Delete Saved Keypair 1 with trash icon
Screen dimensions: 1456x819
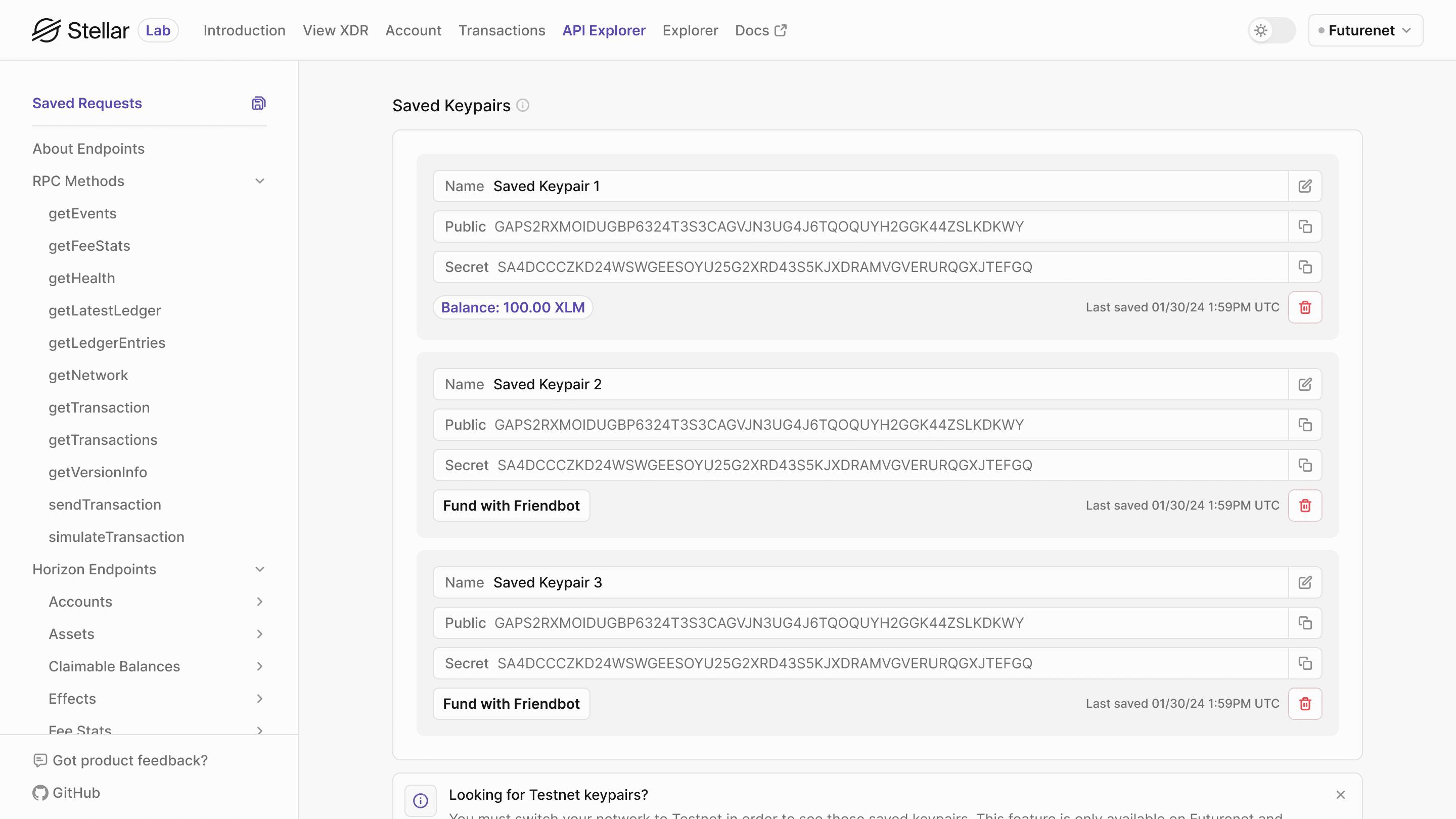click(x=1305, y=307)
